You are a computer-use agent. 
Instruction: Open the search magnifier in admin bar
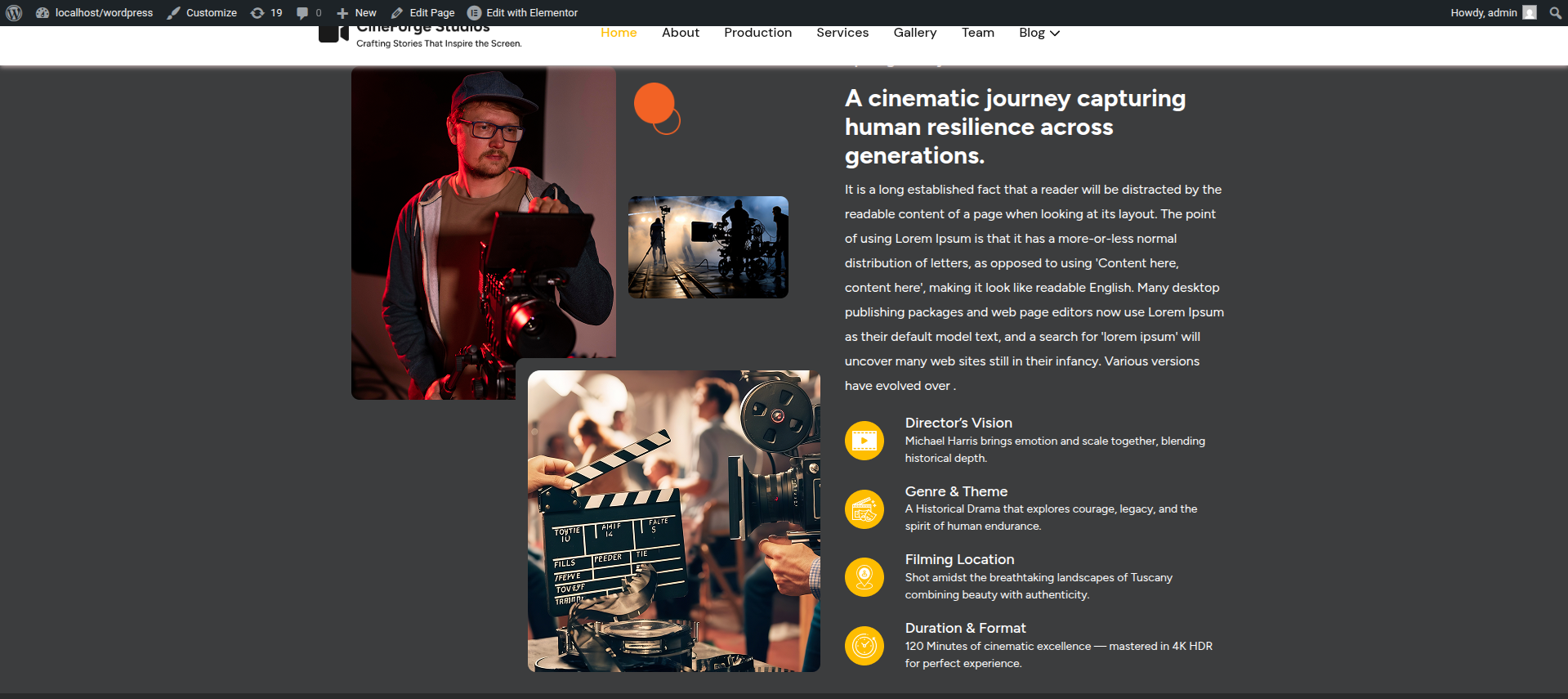click(x=1555, y=13)
